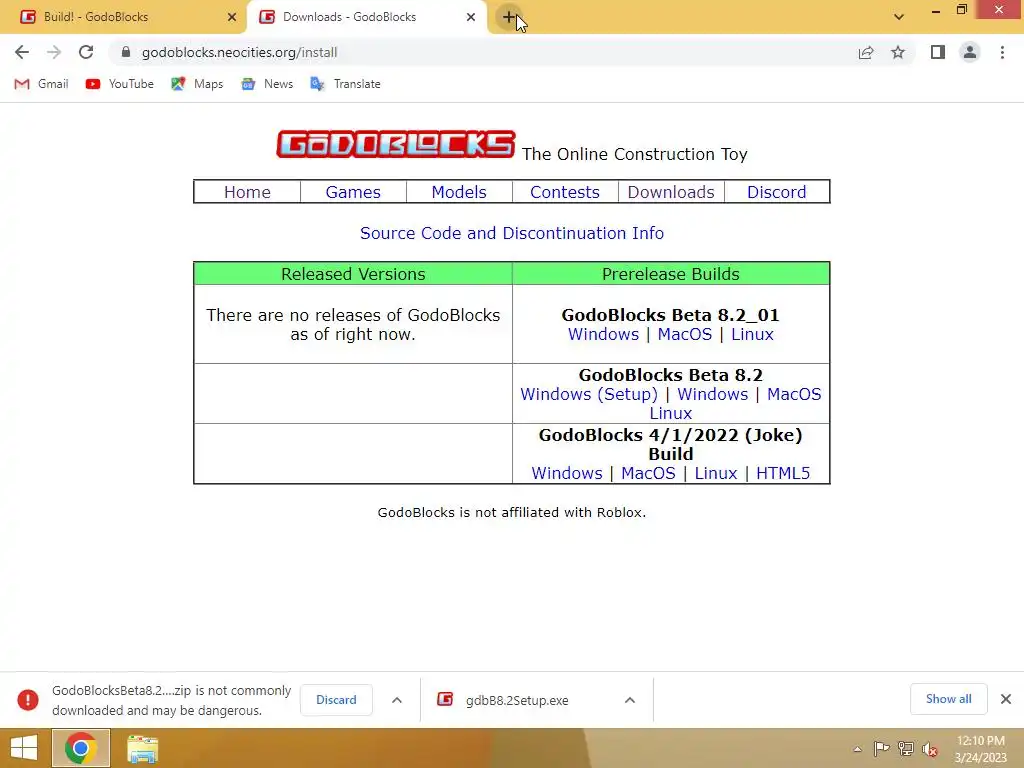Viewport: 1024px width, 768px height.
Task: Open Chrome three-dot menu
Action: tap(1002, 52)
